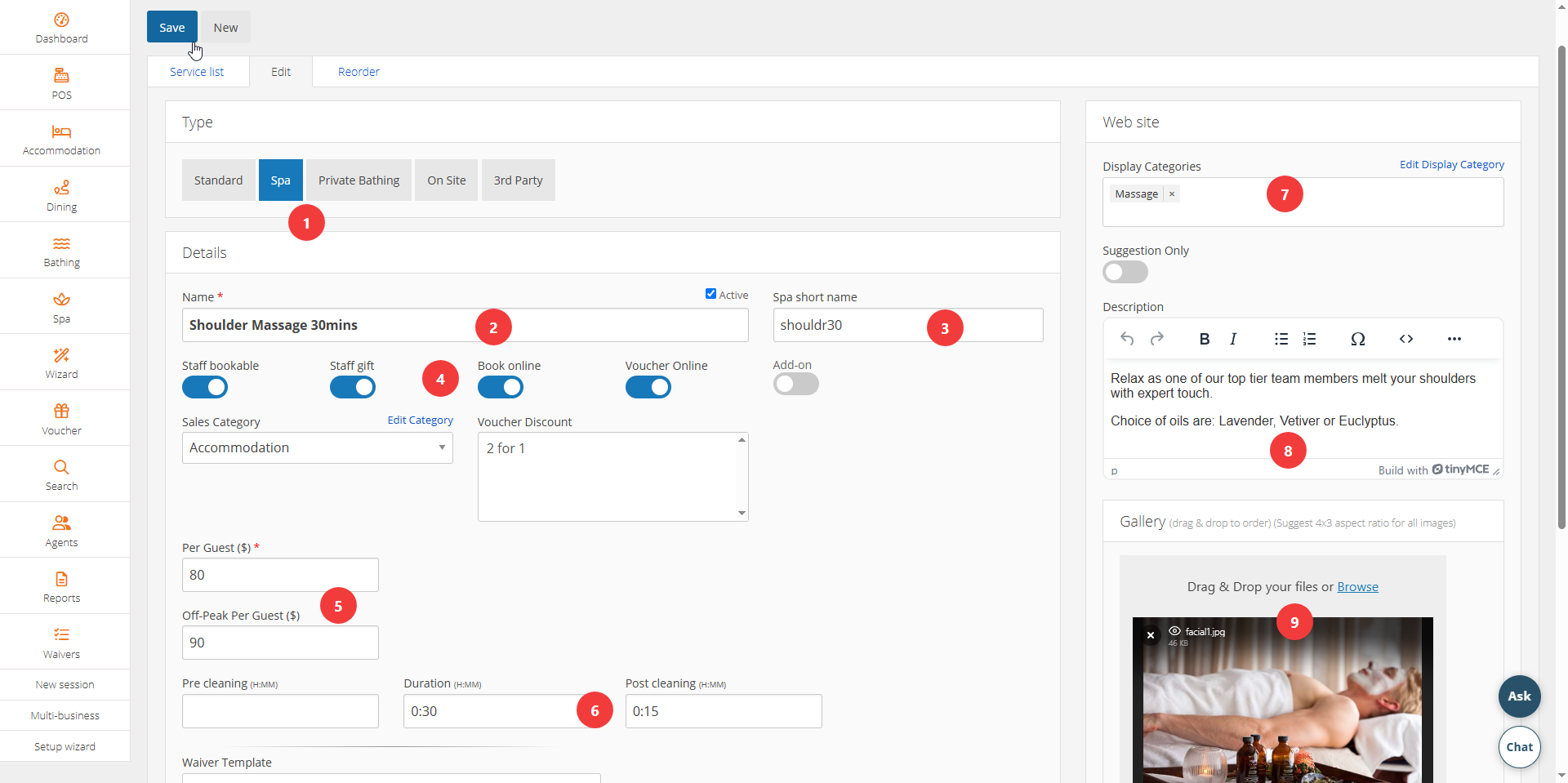The width and height of the screenshot is (1568, 783).
Task: Enable the Add-on switch
Action: click(x=796, y=384)
